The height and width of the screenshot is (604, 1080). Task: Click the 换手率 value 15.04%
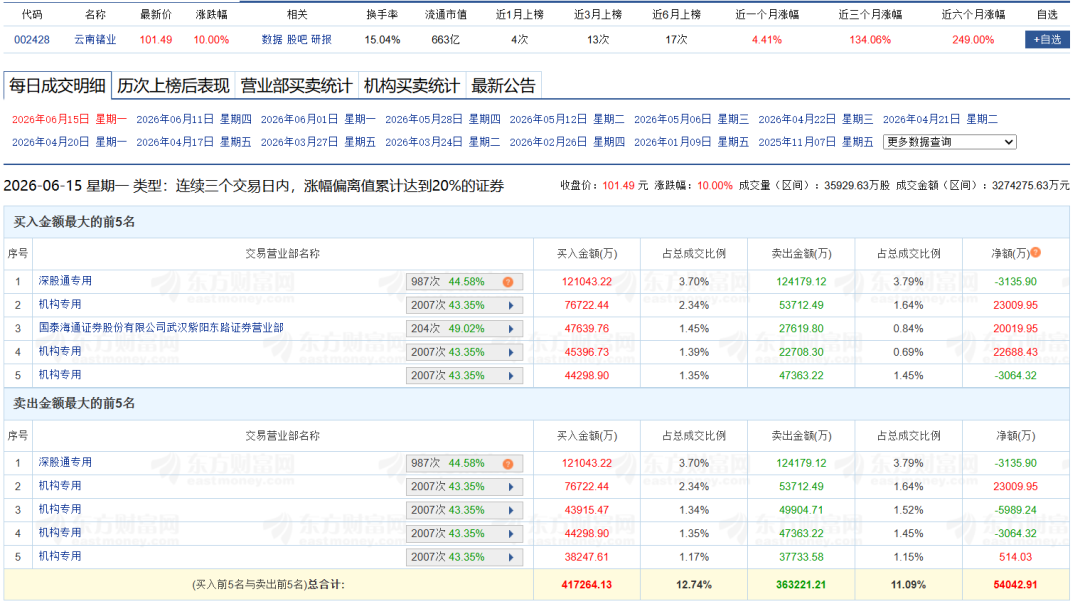[x=382, y=40]
